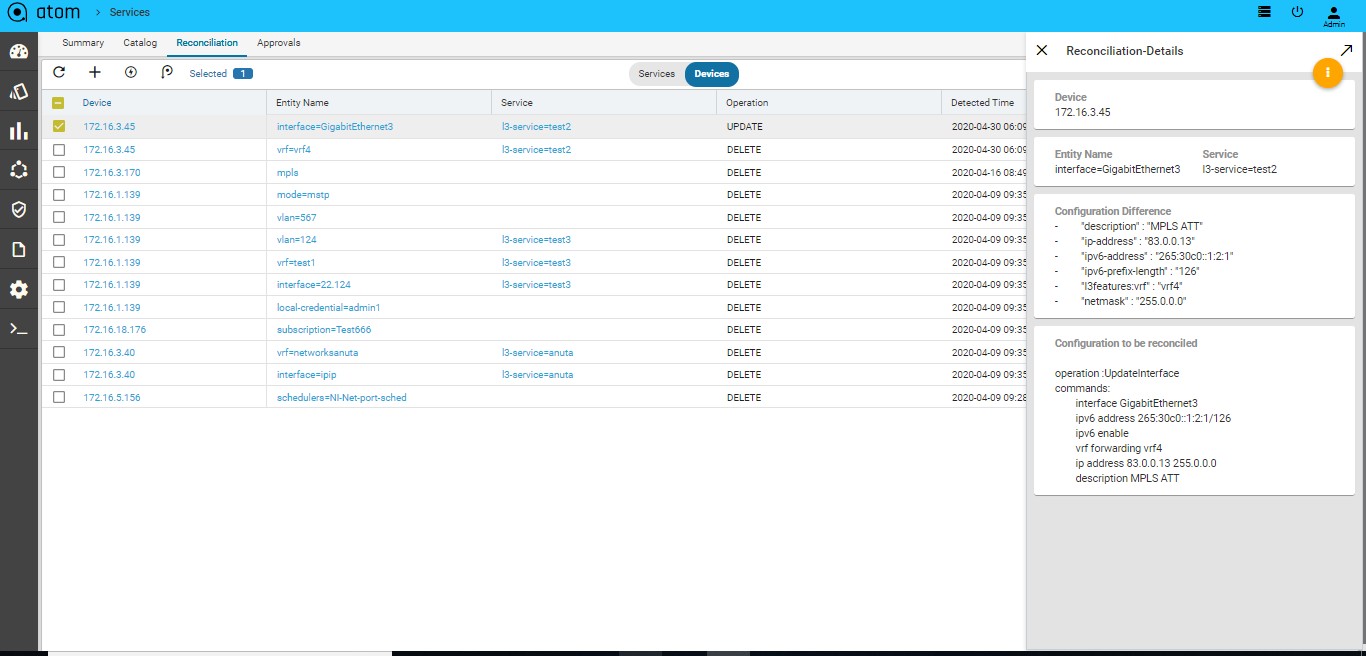
Task: Refresh the reconciliation table
Action: 59,72
